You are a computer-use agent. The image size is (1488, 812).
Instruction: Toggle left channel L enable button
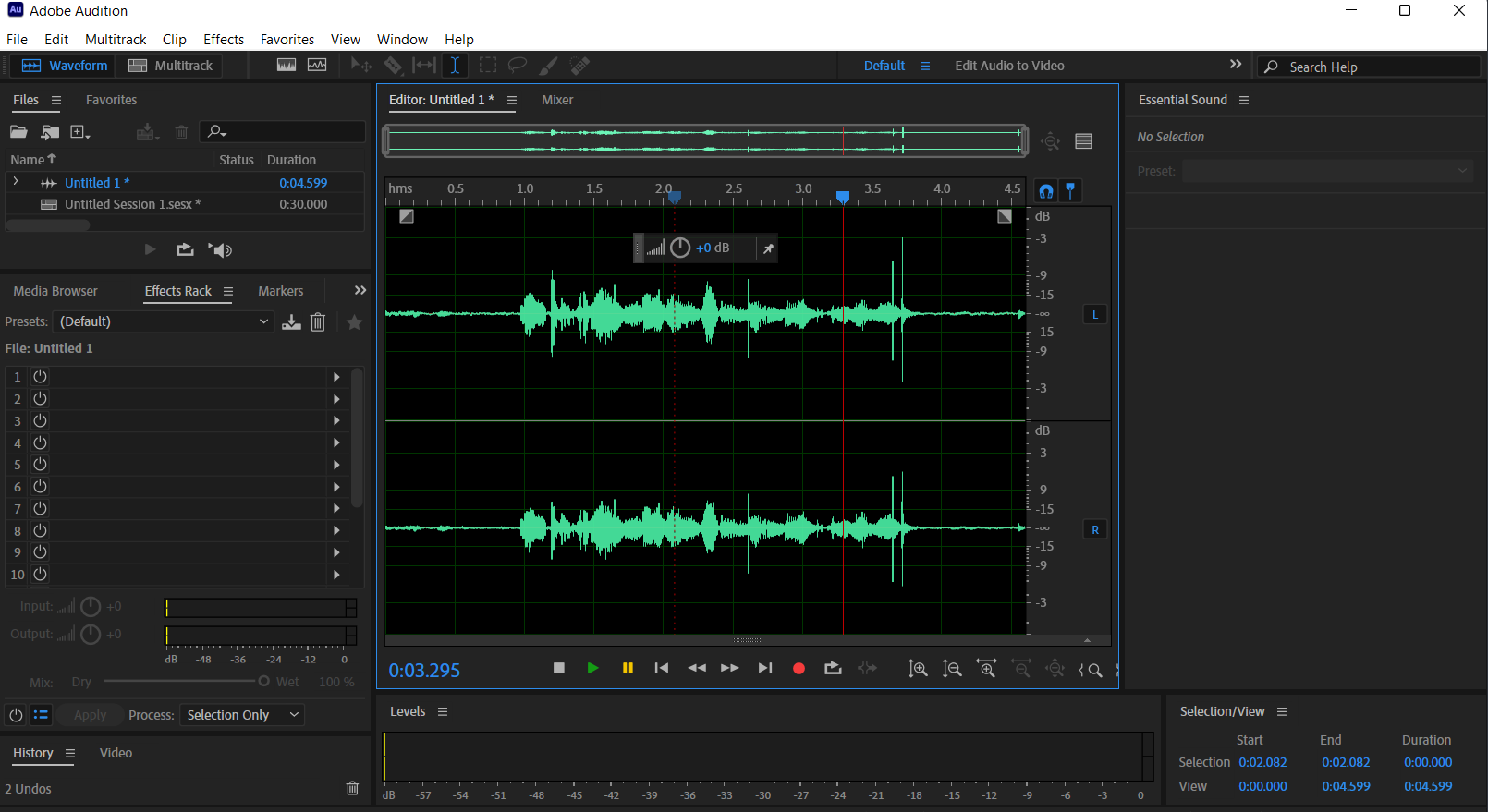pos(1095,315)
